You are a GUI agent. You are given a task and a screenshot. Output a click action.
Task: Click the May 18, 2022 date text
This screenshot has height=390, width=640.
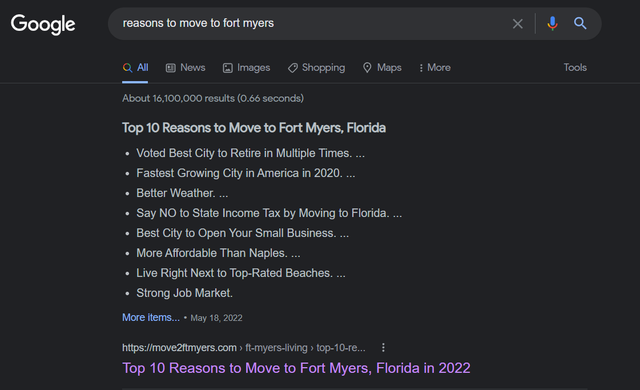(216, 318)
